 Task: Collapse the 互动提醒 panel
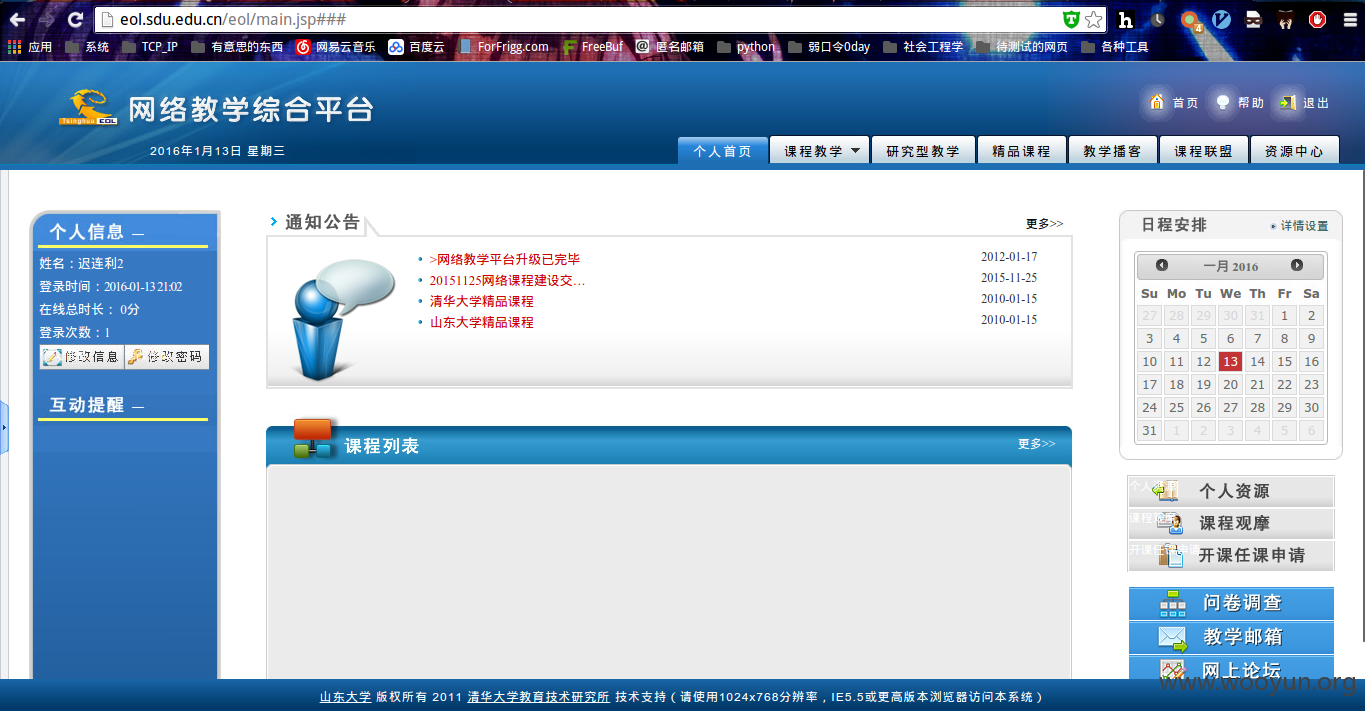click(x=138, y=407)
